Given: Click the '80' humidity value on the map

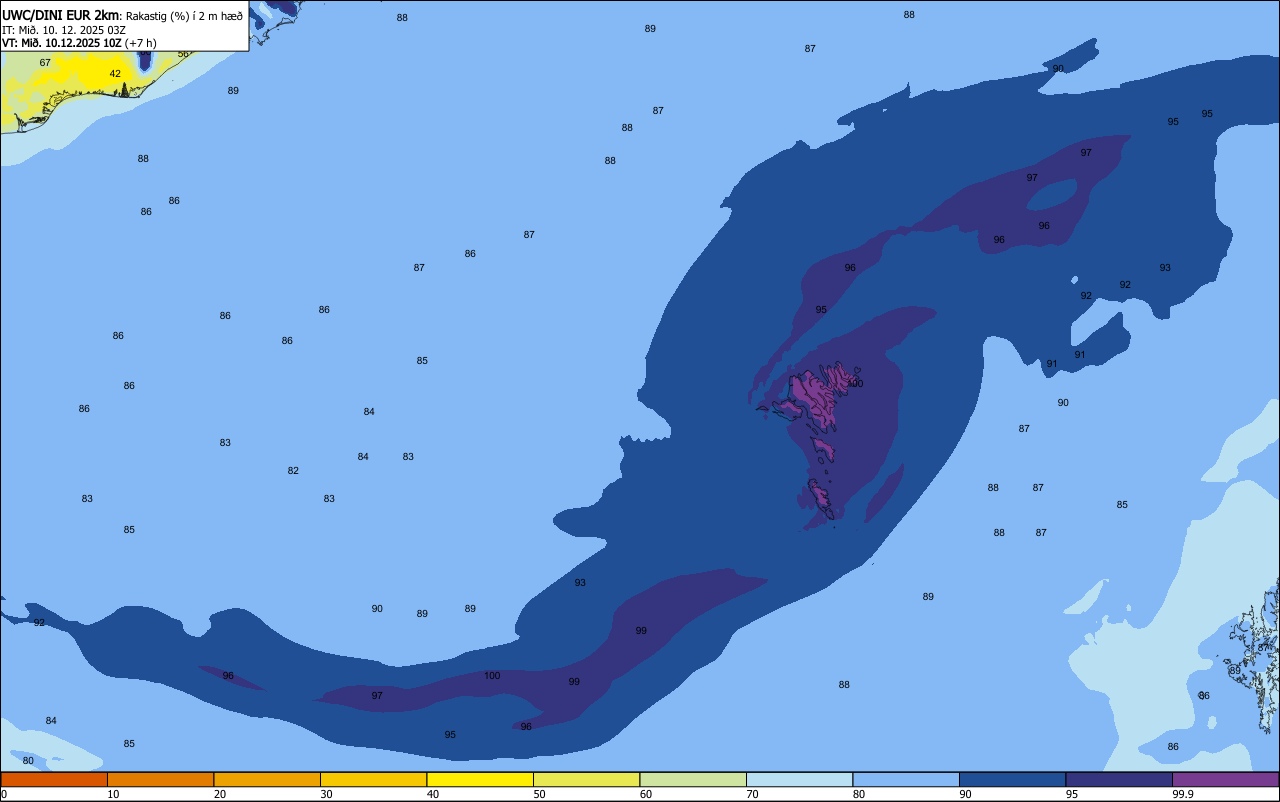Looking at the screenshot, I should [x=28, y=761].
